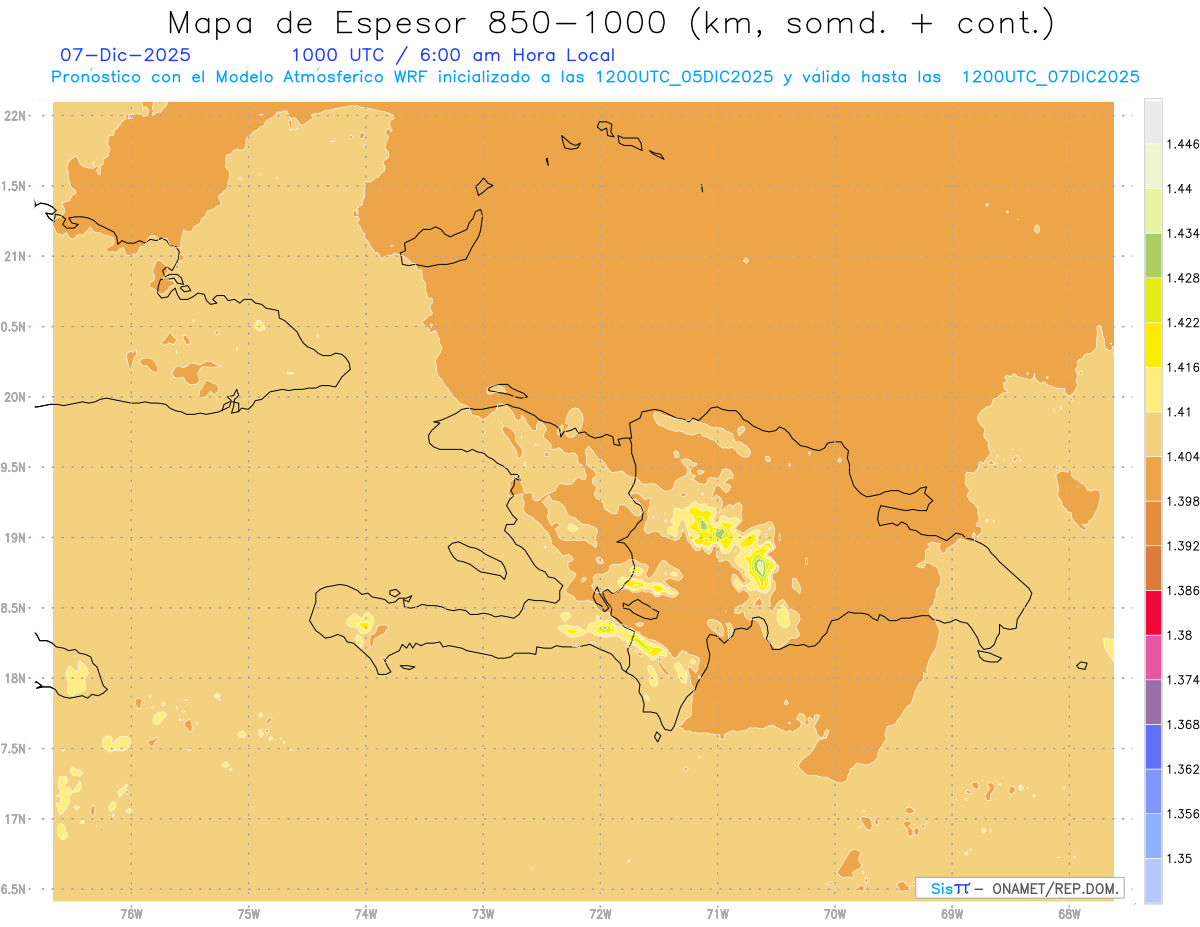Choose the light blue swatch between 1.35 and 1.356

click(x=1153, y=836)
